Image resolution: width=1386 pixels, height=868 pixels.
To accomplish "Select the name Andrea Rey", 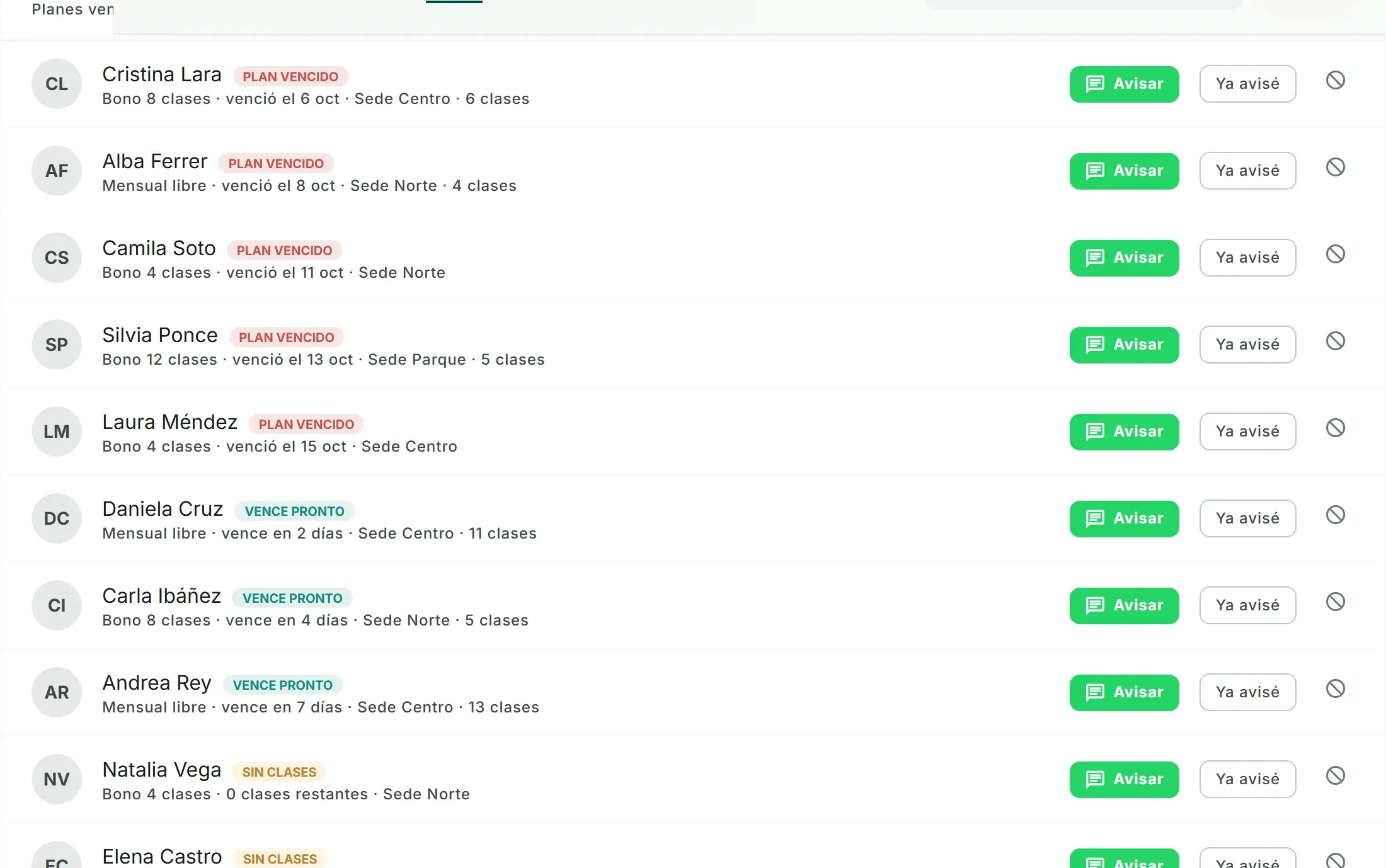I will tap(157, 683).
